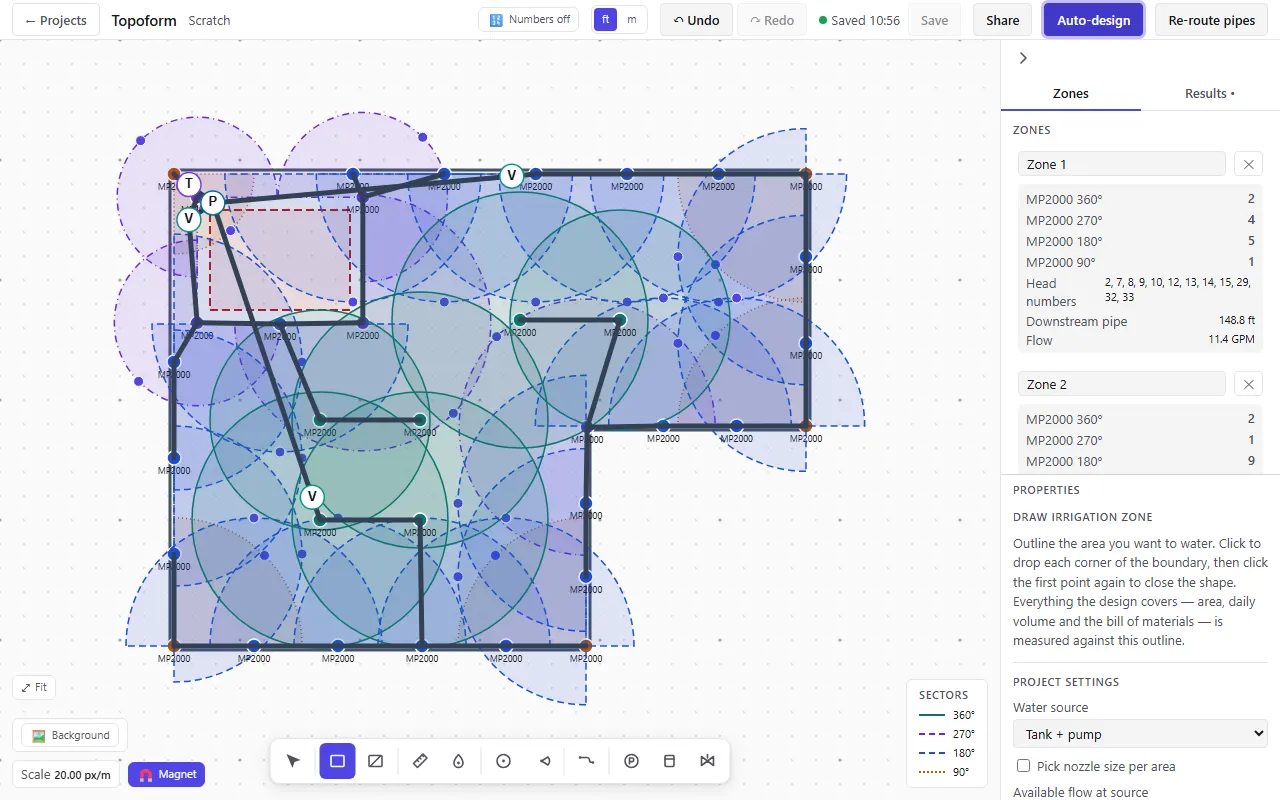Select the water droplet tool
The width and height of the screenshot is (1280, 800).
click(458, 761)
